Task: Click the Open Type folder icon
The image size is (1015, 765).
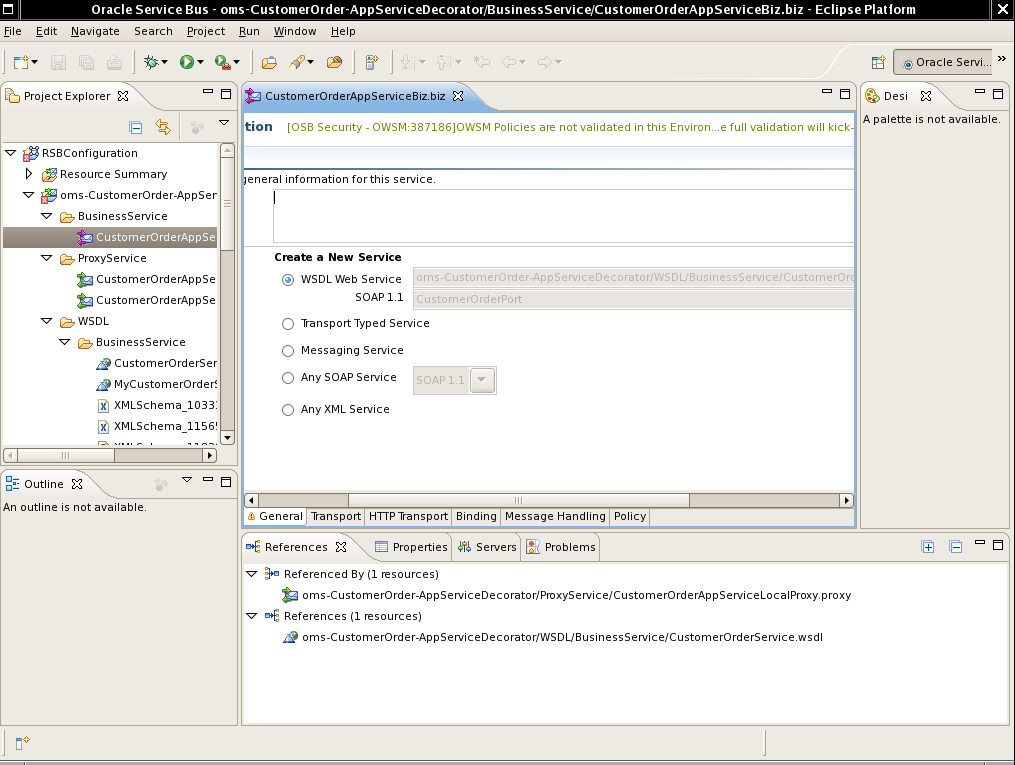Action: (x=269, y=62)
